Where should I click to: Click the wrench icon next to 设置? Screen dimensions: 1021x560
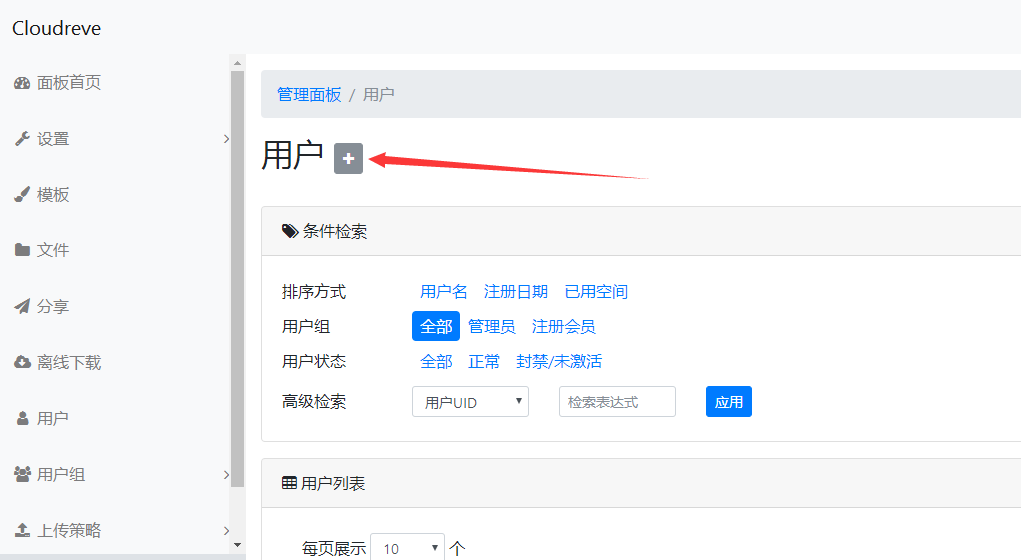click(22, 139)
